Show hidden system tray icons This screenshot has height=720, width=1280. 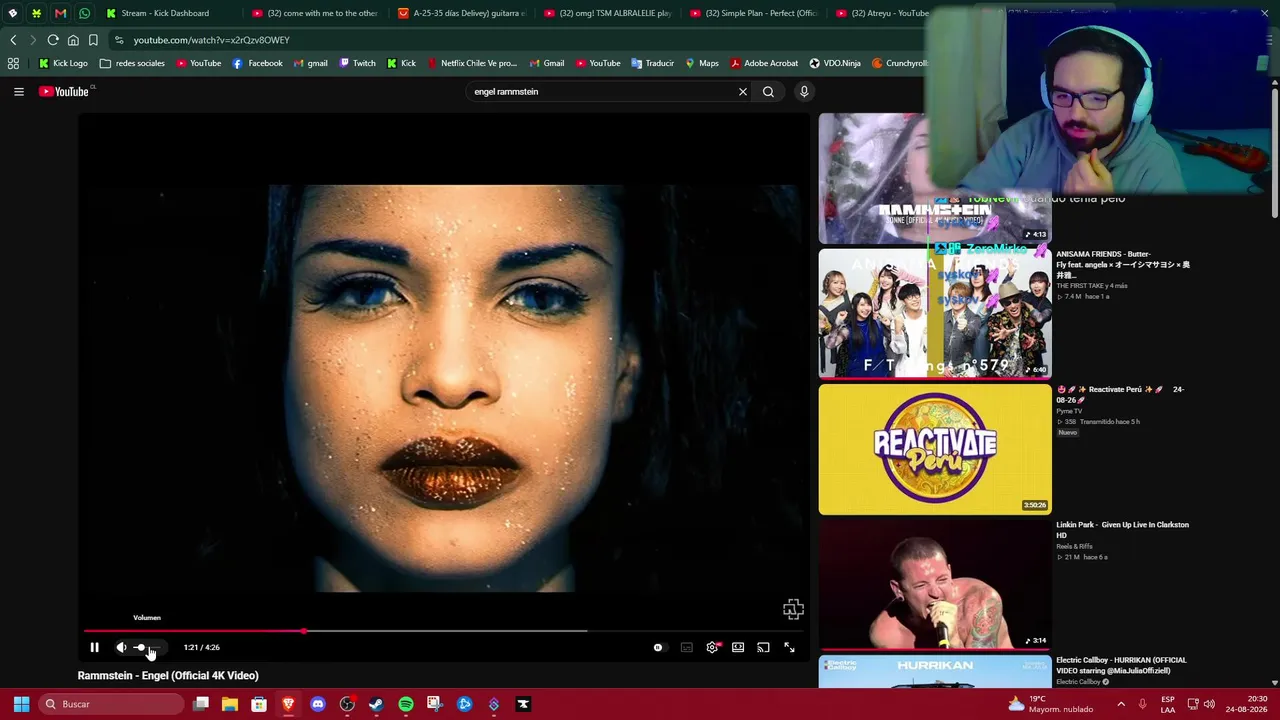tap(1121, 704)
